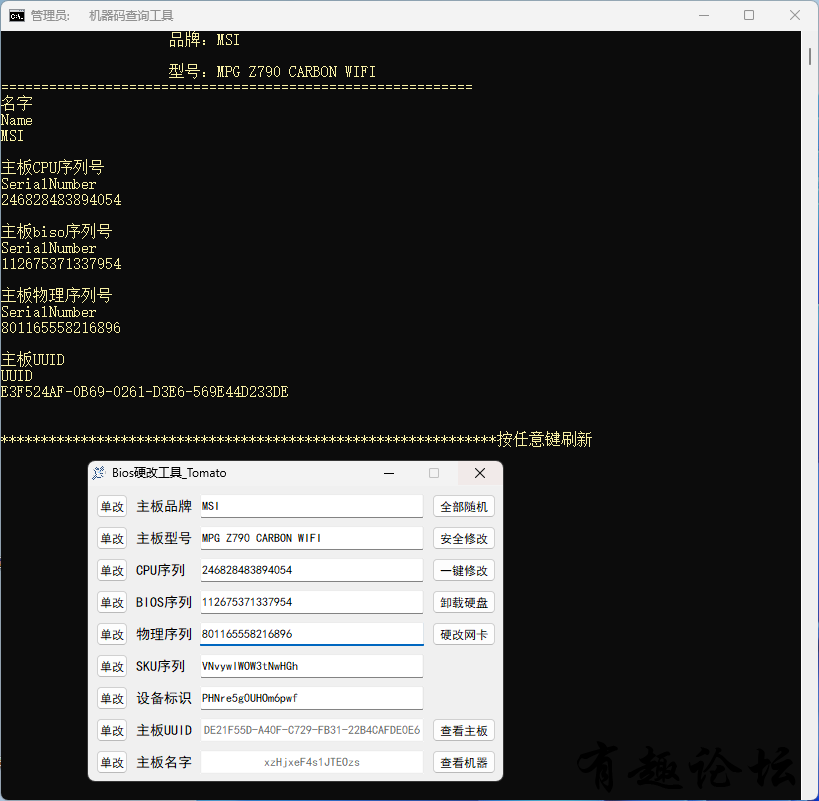This screenshot has width=819, height=801.
Task: Click the 单改 button beside 主板名字
Action: (112, 762)
